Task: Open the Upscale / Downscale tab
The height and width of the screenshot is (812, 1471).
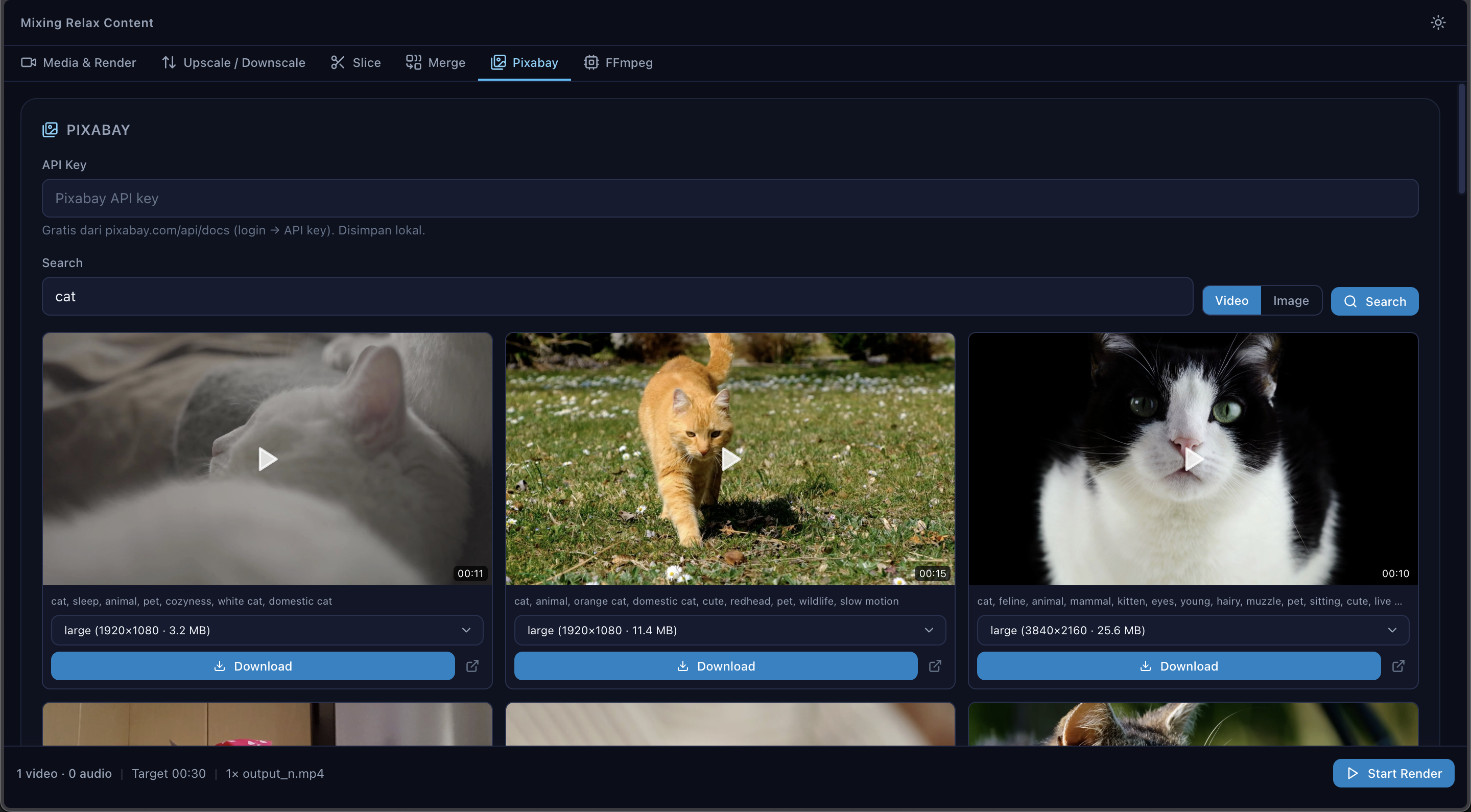Action: click(233, 63)
